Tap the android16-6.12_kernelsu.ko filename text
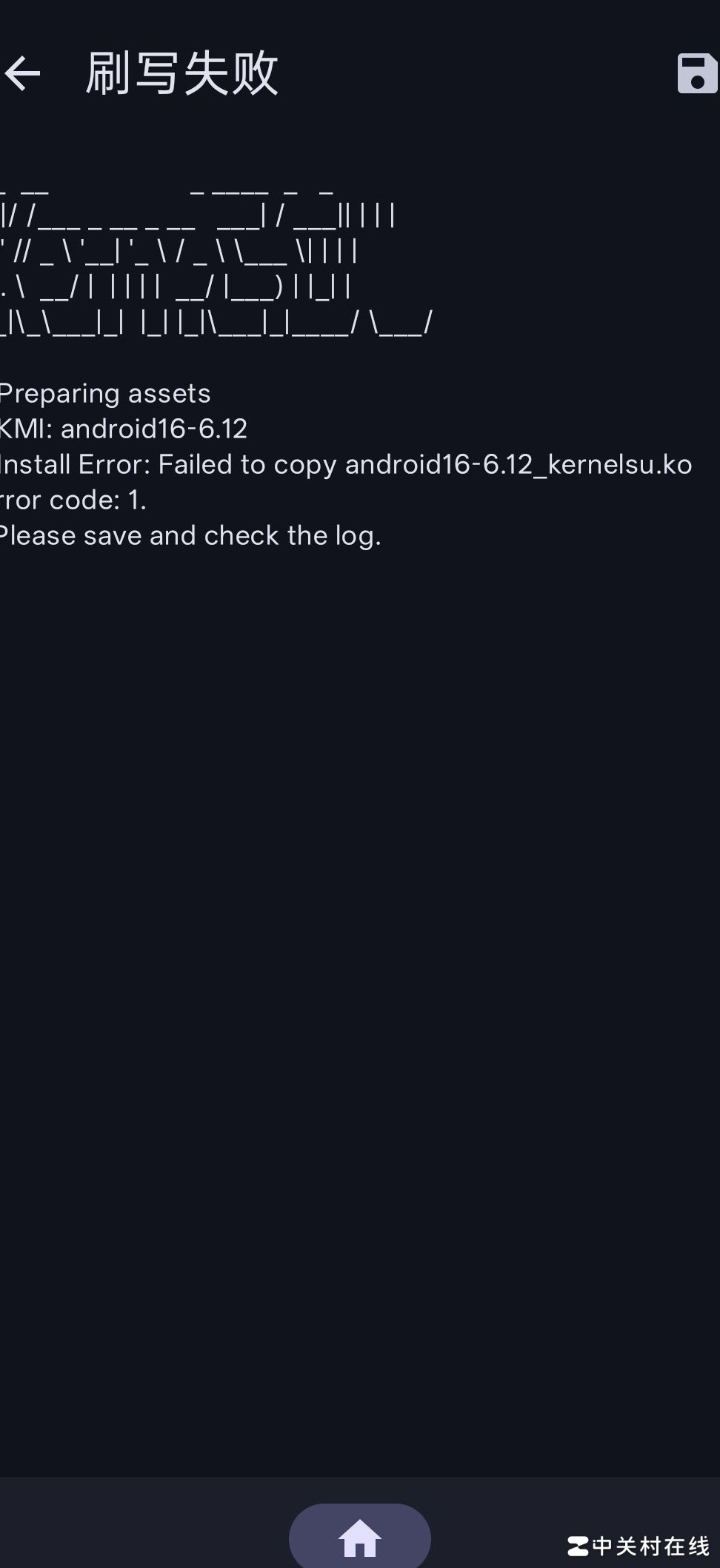720x1568 pixels. coord(519,464)
